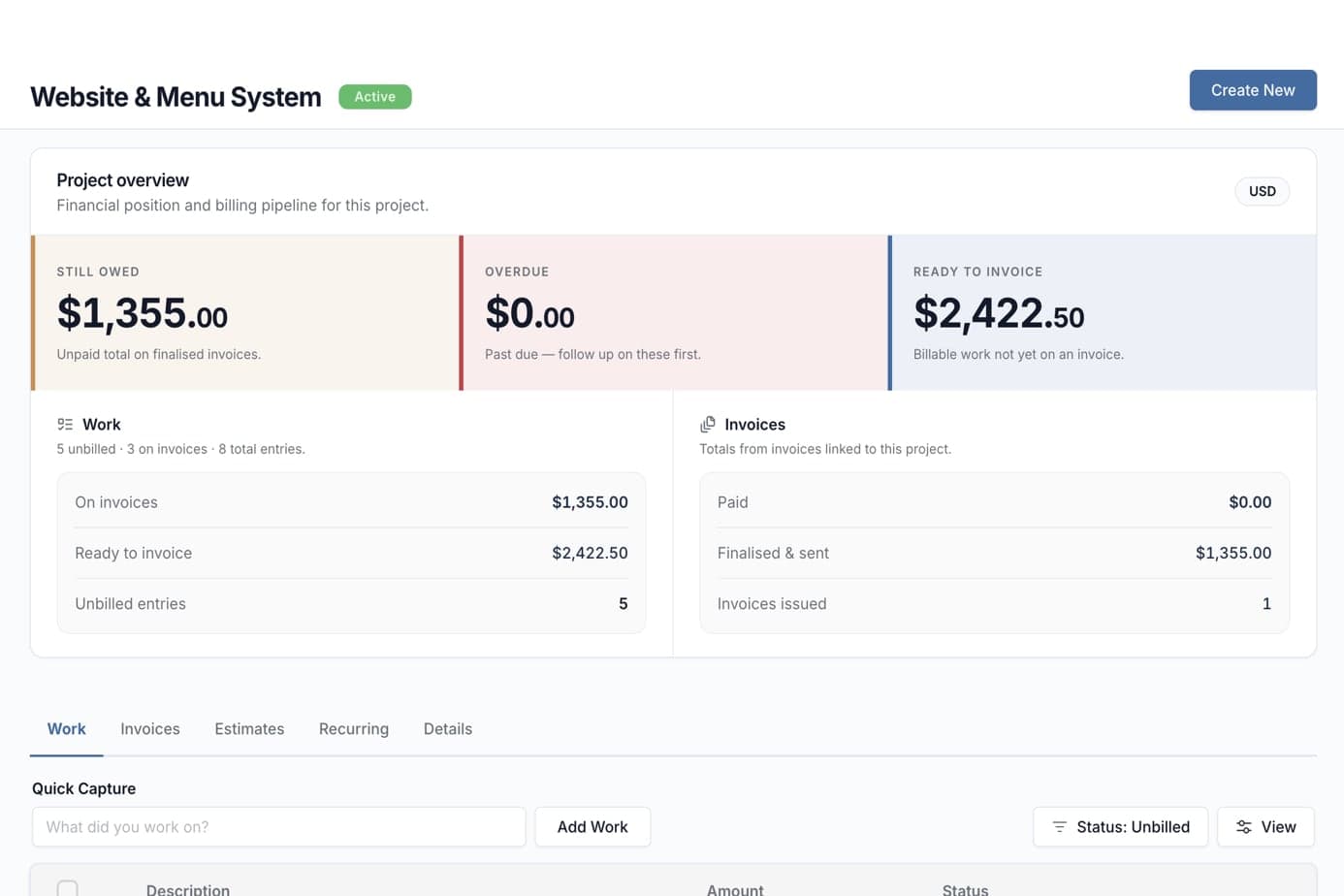
Task: Open the Status: Unbilled filter dropdown
Action: (x=1120, y=827)
